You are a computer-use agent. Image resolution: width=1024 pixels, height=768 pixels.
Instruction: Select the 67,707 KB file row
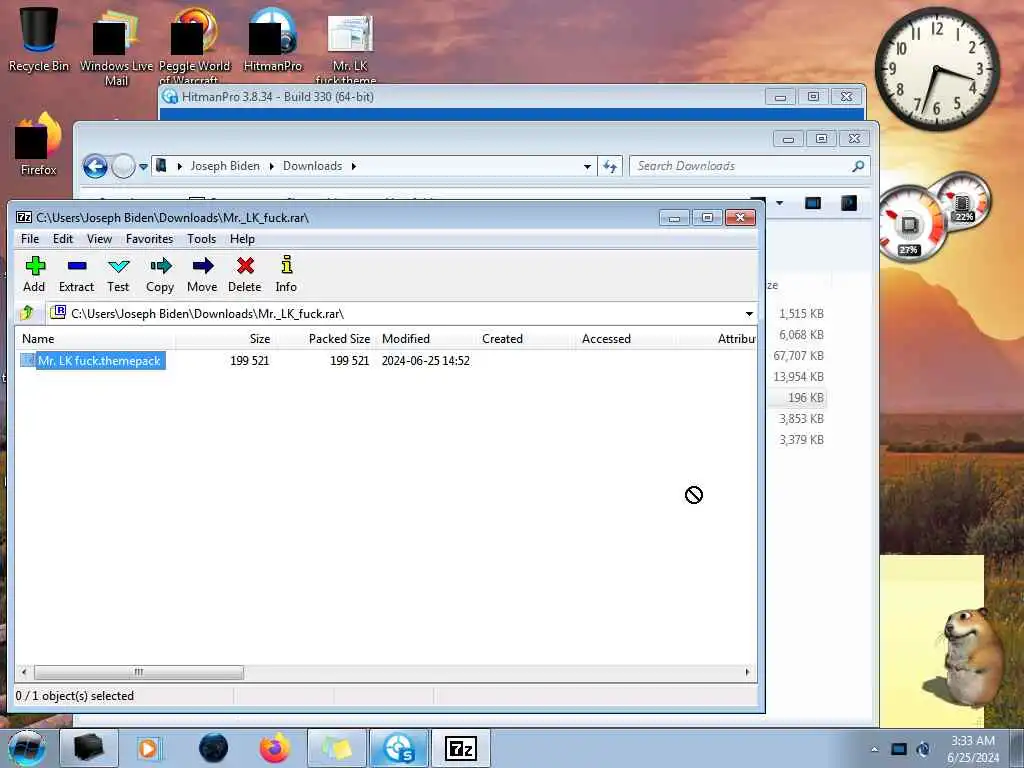click(x=798, y=356)
